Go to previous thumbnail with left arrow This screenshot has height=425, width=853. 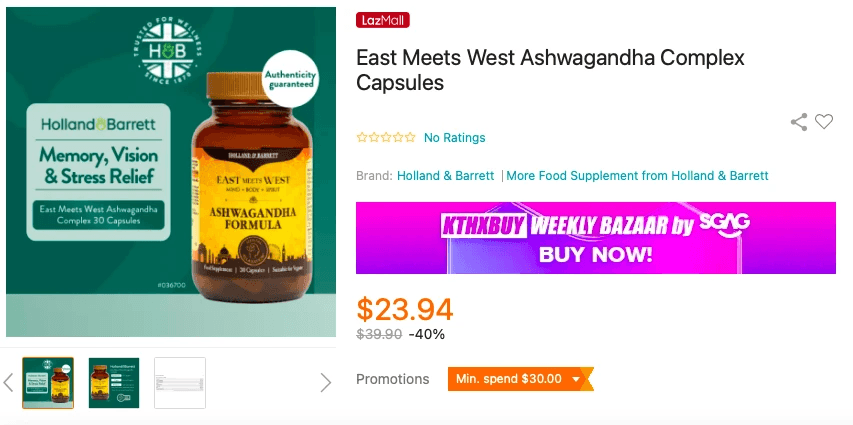[x=8, y=383]
